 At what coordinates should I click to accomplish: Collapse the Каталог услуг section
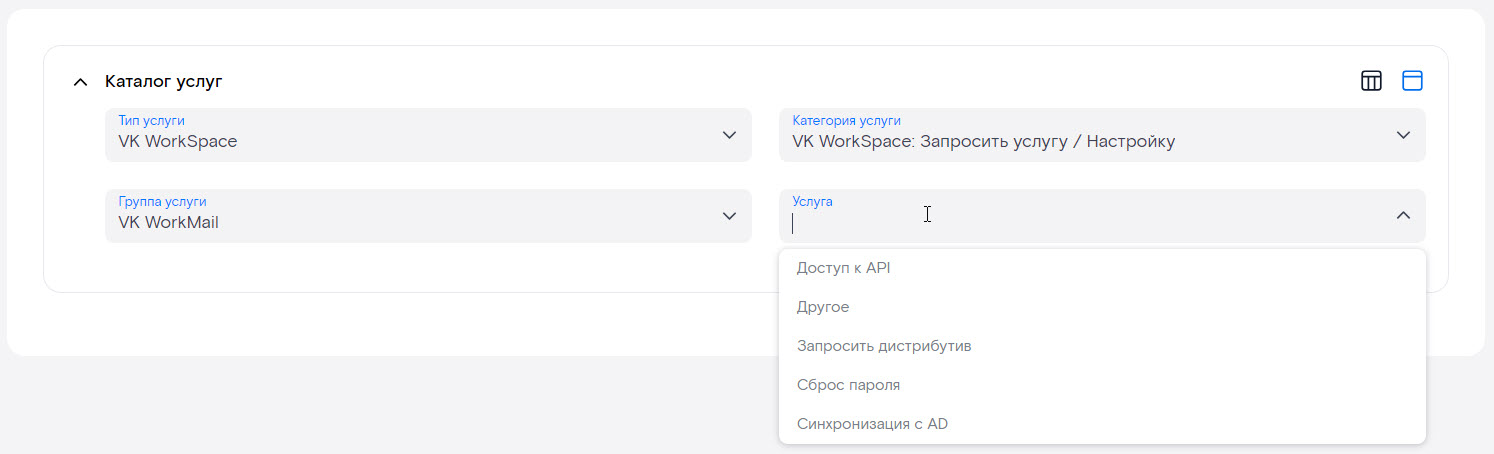[80, 82]
